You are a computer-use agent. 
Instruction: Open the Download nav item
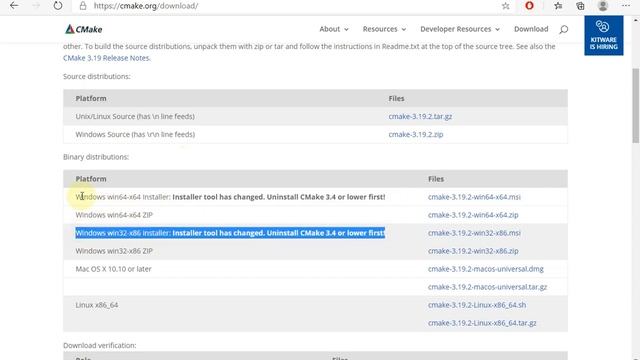point(531,29)
